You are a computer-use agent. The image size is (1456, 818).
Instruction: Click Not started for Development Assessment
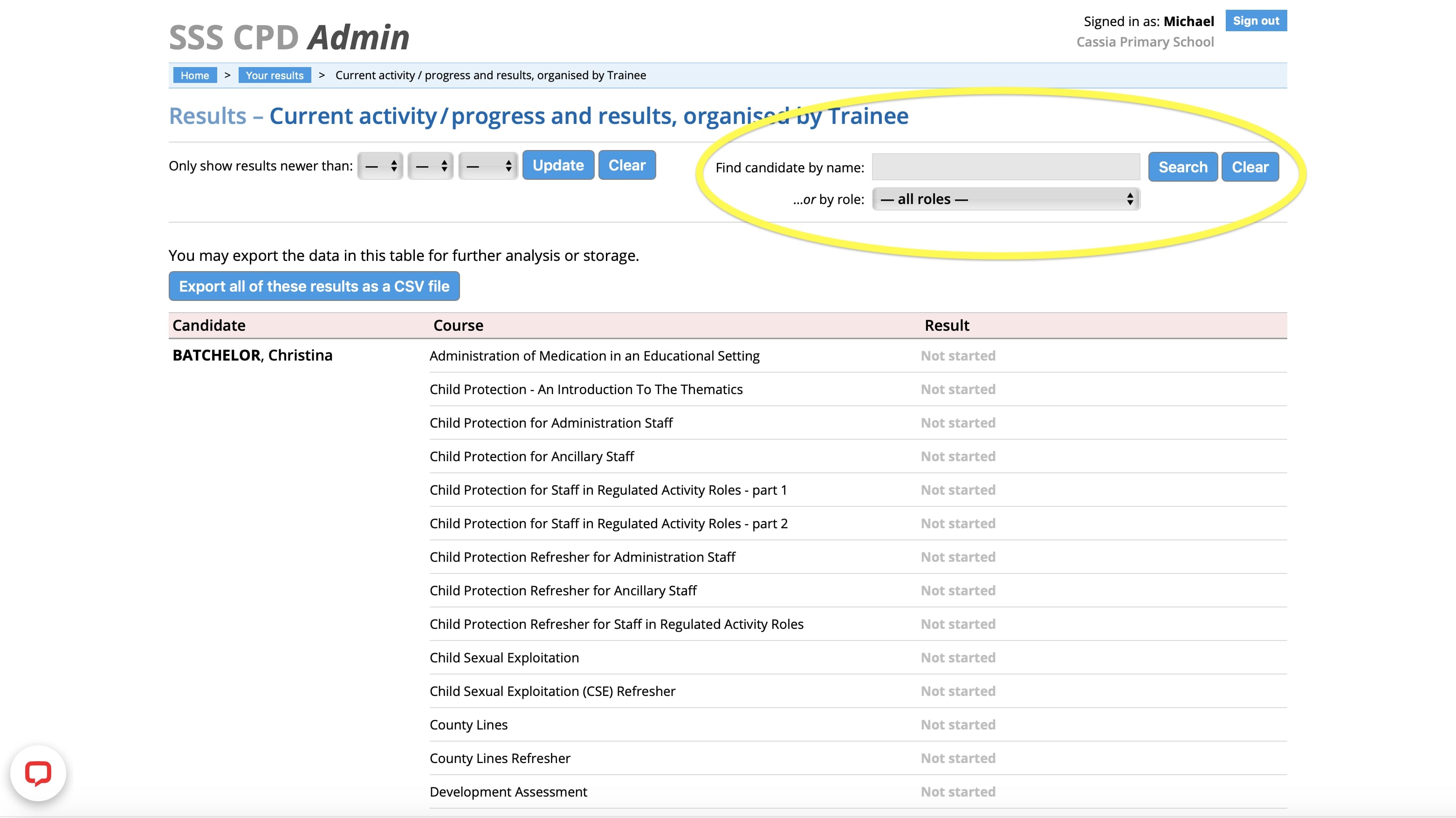958,791
